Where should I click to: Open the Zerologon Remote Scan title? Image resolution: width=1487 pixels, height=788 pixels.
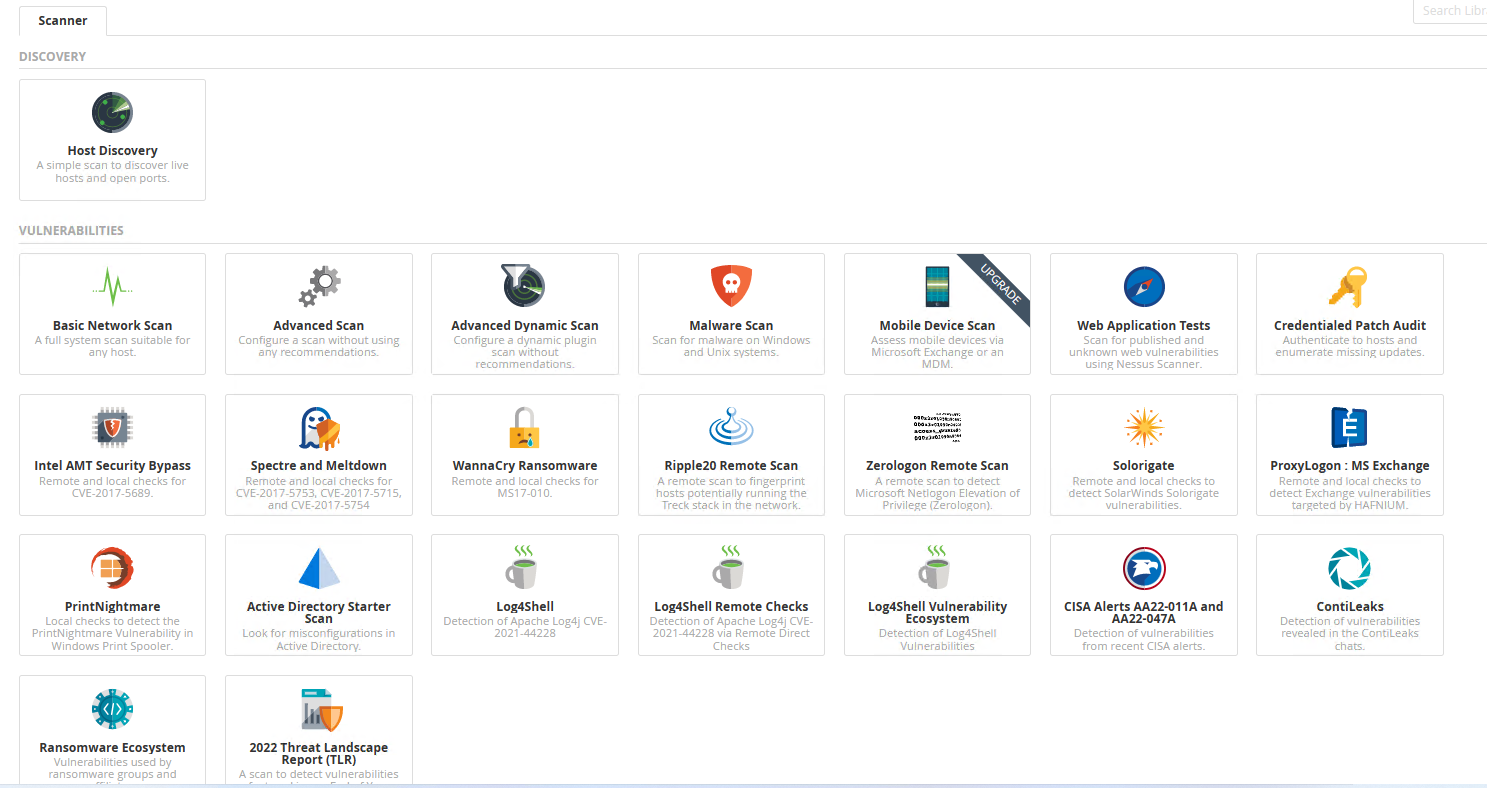(937, 466)
